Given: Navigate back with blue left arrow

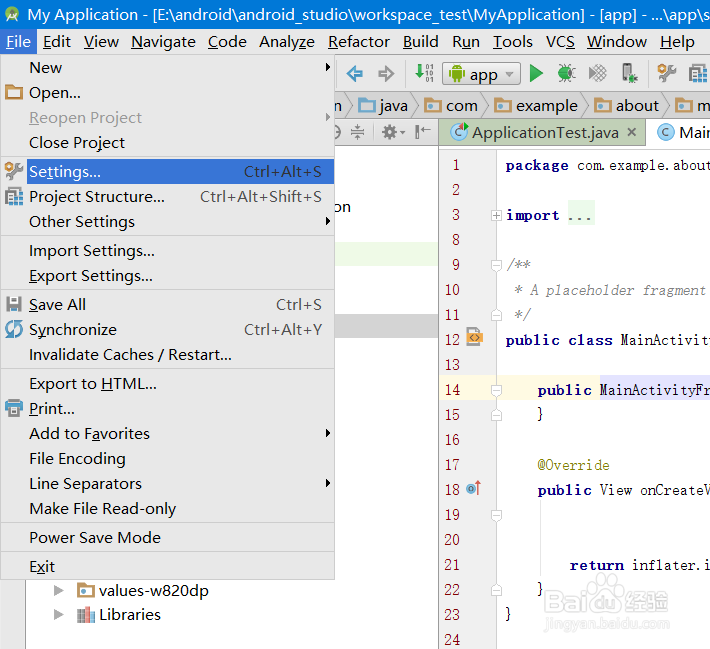Looking at the screenshot, I should coord(355,73).
